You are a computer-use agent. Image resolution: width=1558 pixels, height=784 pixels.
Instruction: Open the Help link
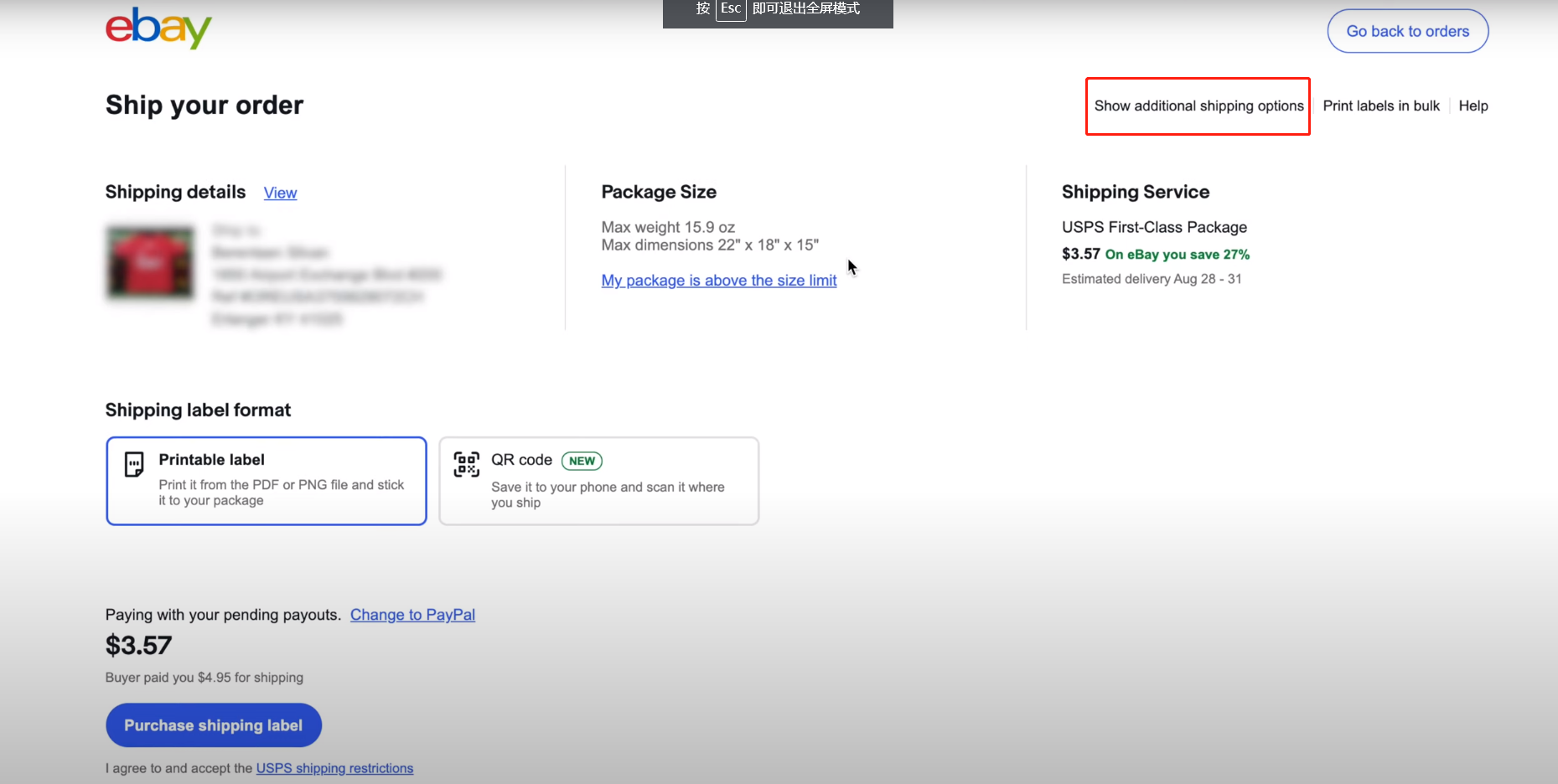[x=1473, y=106]
